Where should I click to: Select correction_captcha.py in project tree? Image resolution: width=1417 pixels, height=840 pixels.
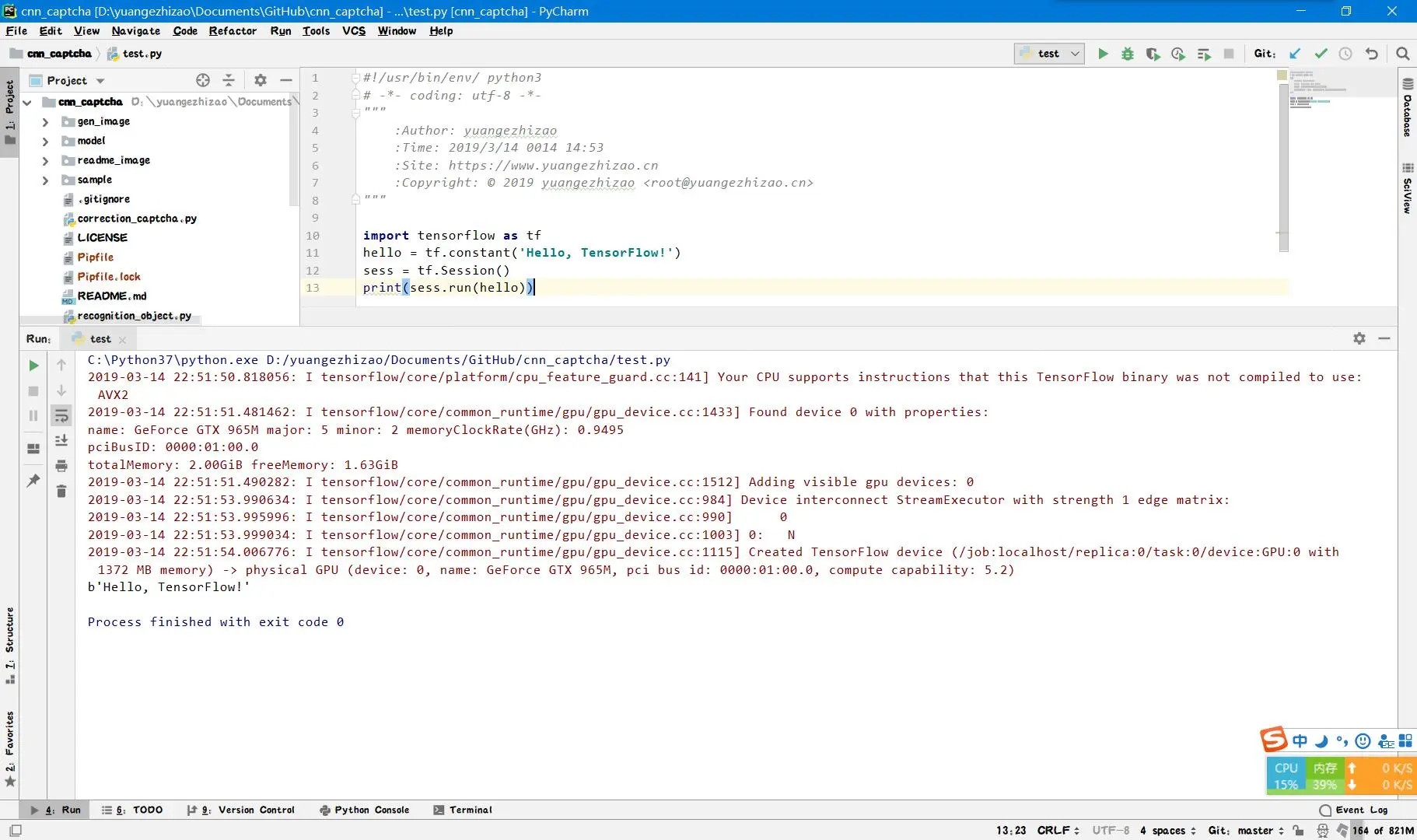137,219
